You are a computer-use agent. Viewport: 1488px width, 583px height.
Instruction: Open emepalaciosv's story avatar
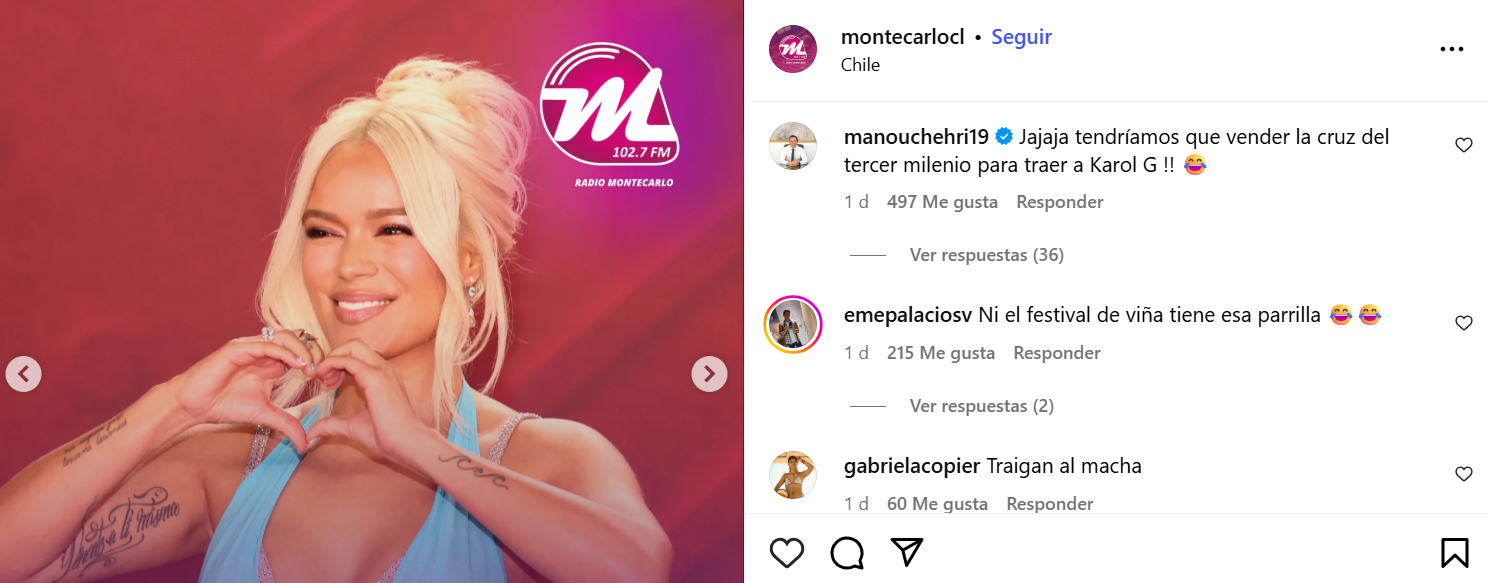pos(793,325)
